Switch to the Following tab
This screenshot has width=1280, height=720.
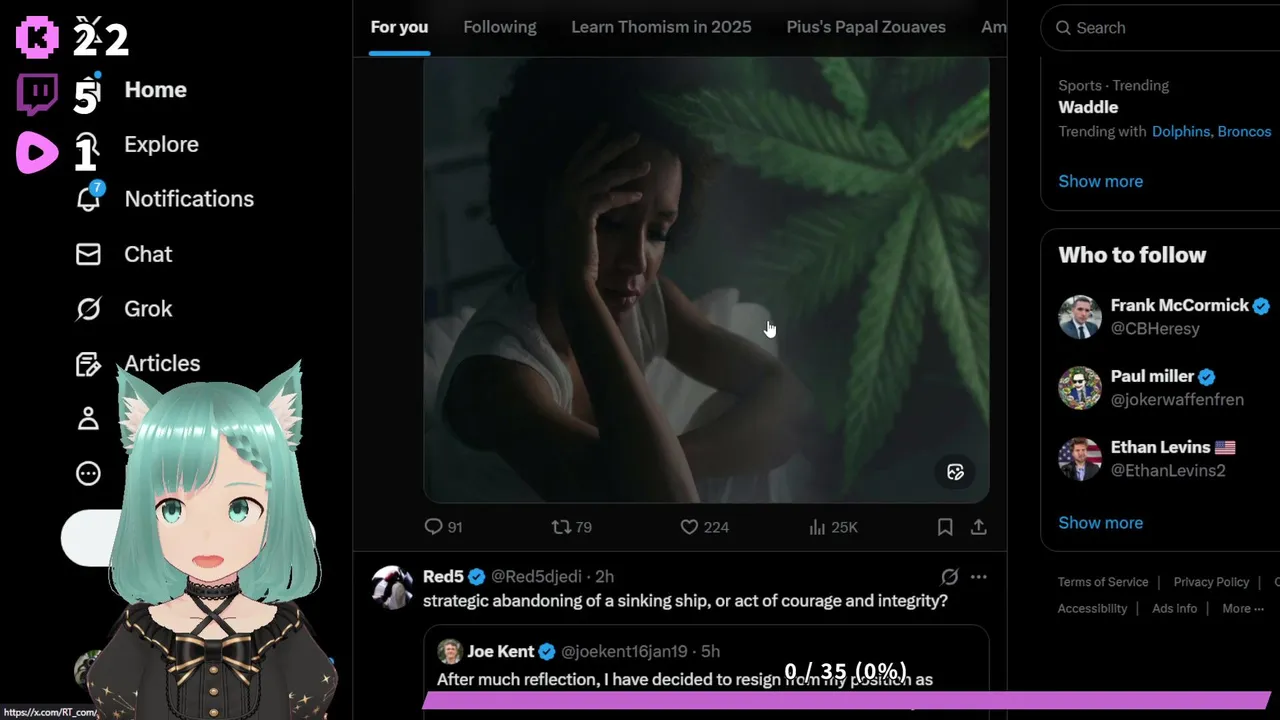(x=500, y=27)
